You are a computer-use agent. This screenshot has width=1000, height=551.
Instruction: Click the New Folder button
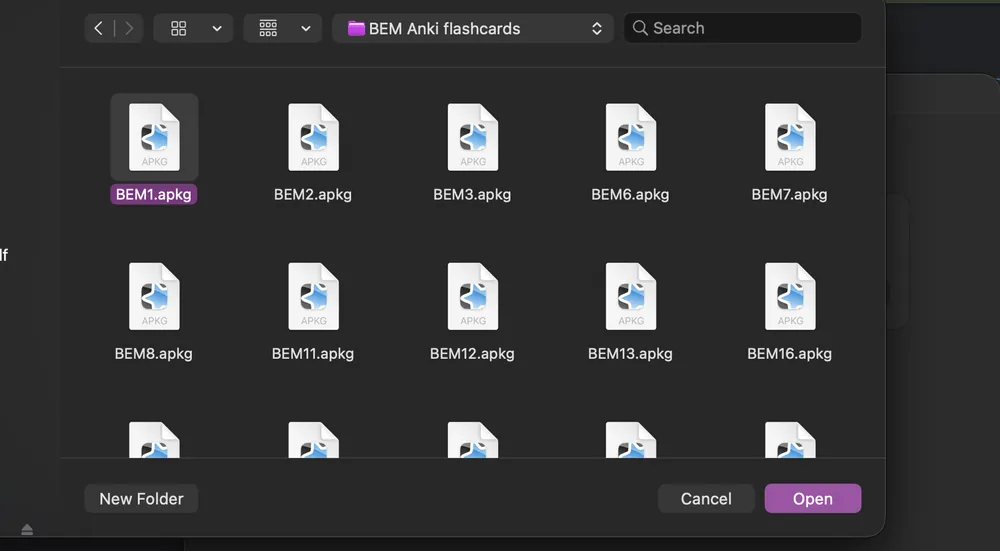141,499
